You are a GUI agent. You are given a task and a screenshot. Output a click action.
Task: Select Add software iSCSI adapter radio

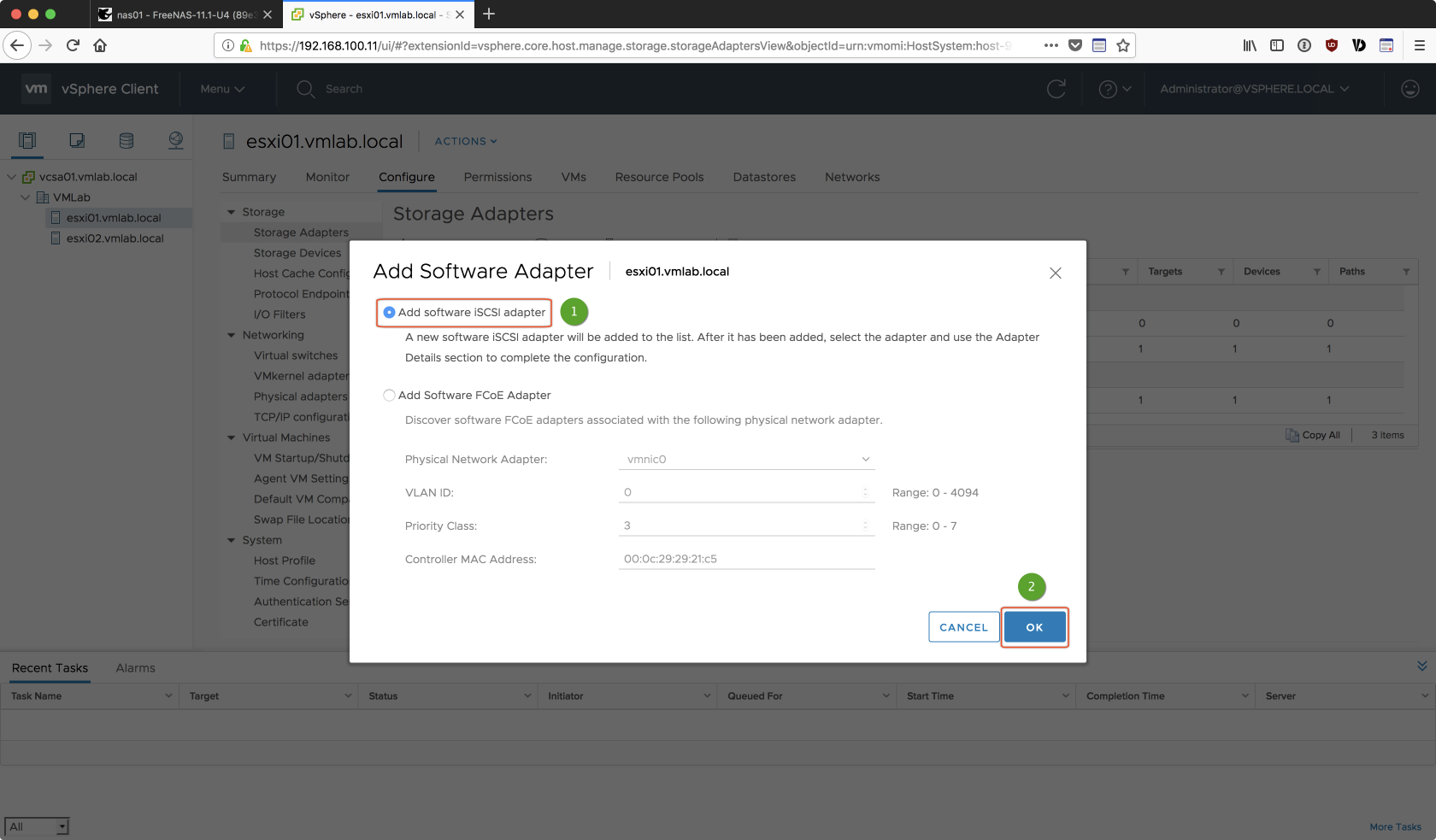click(x=390, y=313)
